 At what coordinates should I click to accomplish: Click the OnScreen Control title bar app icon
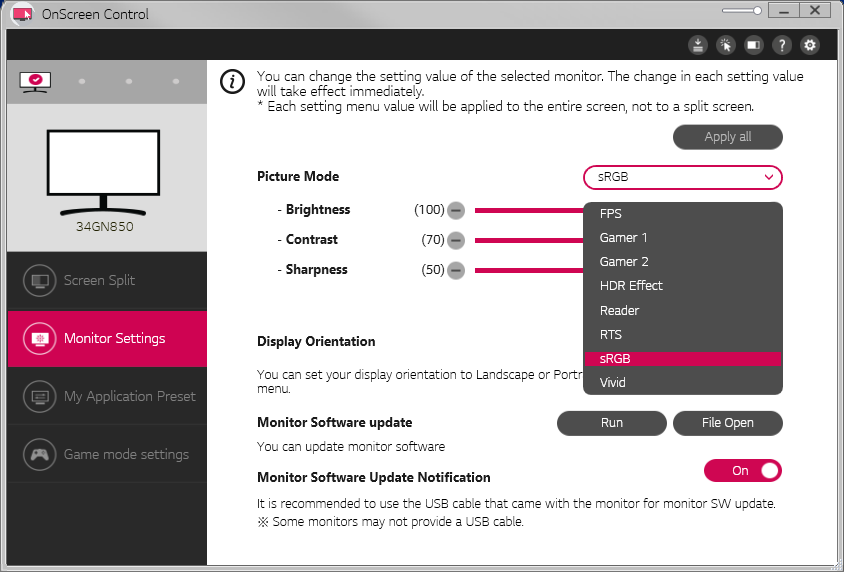point(22,13)
